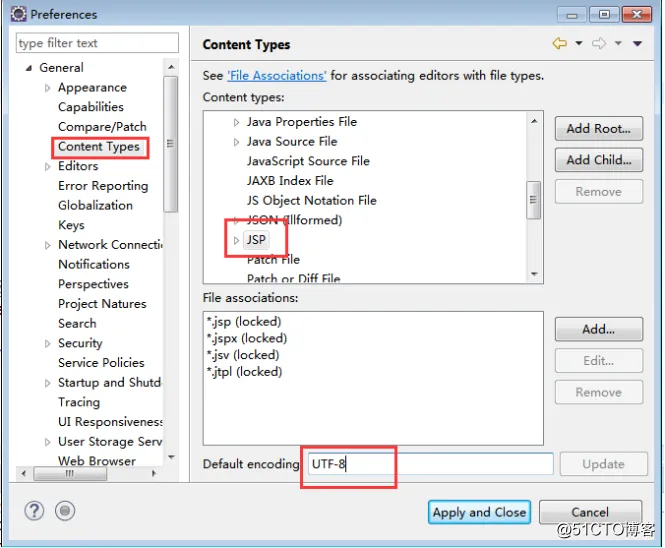Select JSON (Illformed) content type

[x=294, y=220]
